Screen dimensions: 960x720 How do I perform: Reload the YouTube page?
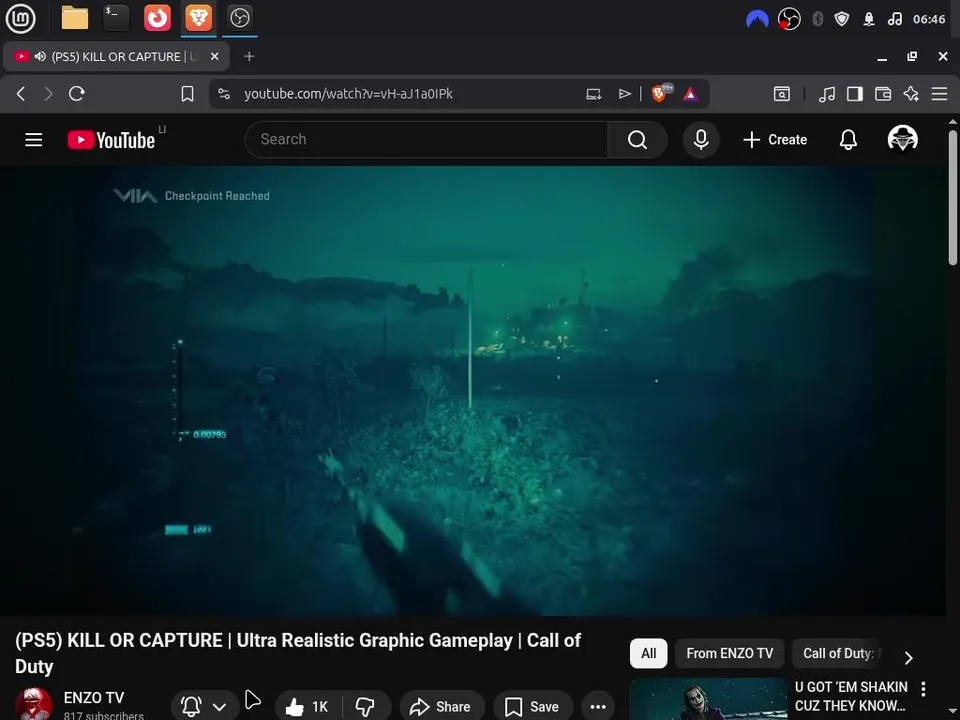[x=77, y=94]
